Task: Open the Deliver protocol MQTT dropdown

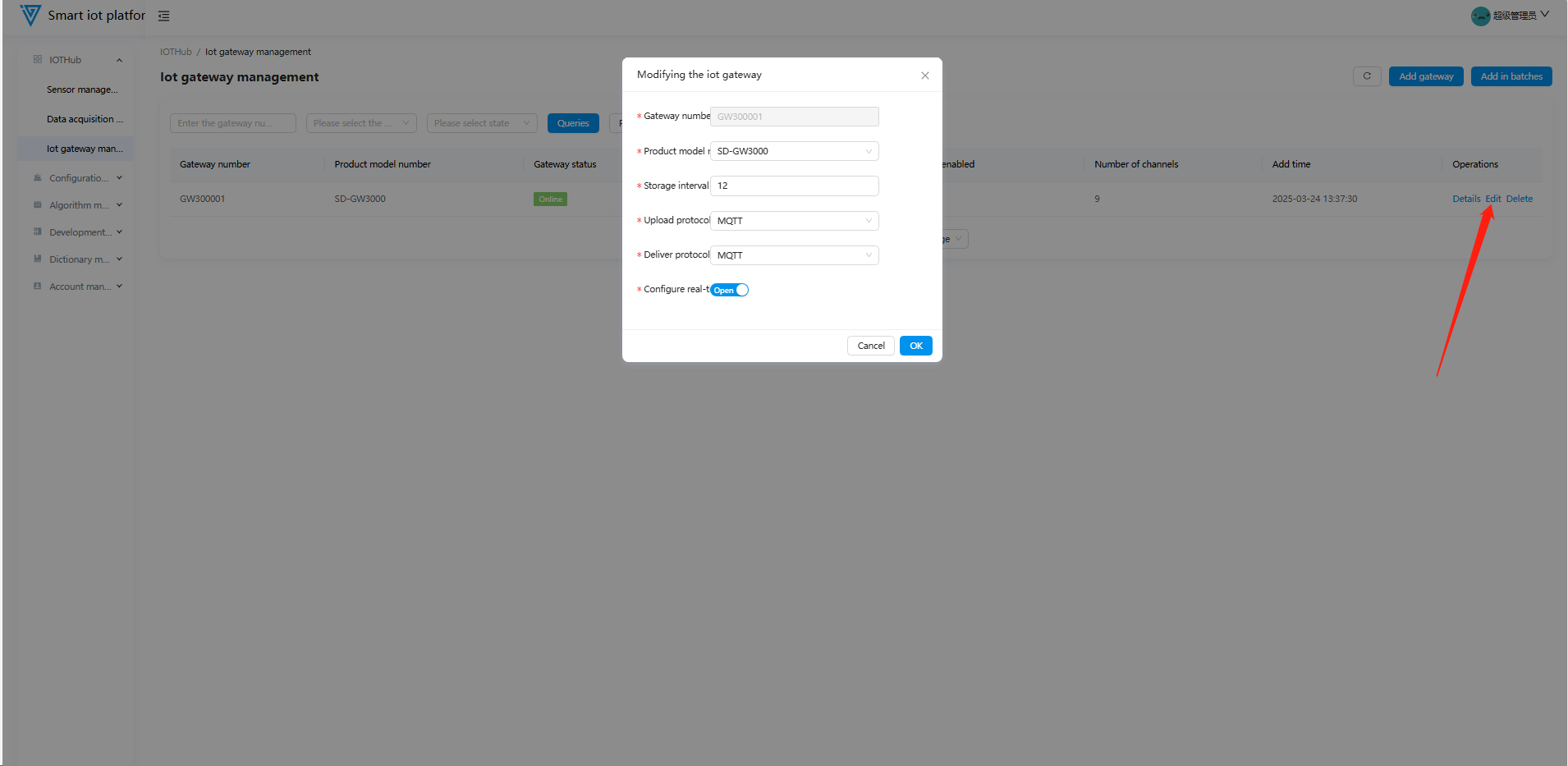Action: coord(794,255)
